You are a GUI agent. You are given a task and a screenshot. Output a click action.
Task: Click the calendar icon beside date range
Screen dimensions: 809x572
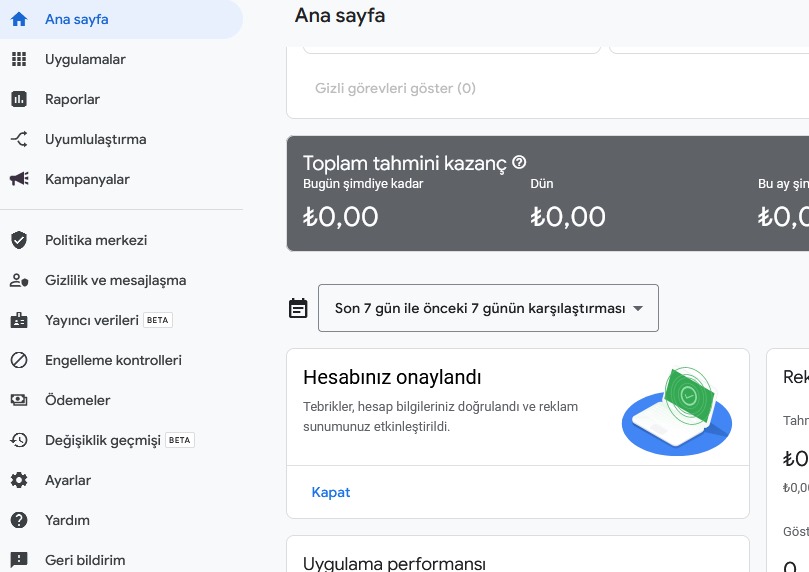(x=298, y=308)
